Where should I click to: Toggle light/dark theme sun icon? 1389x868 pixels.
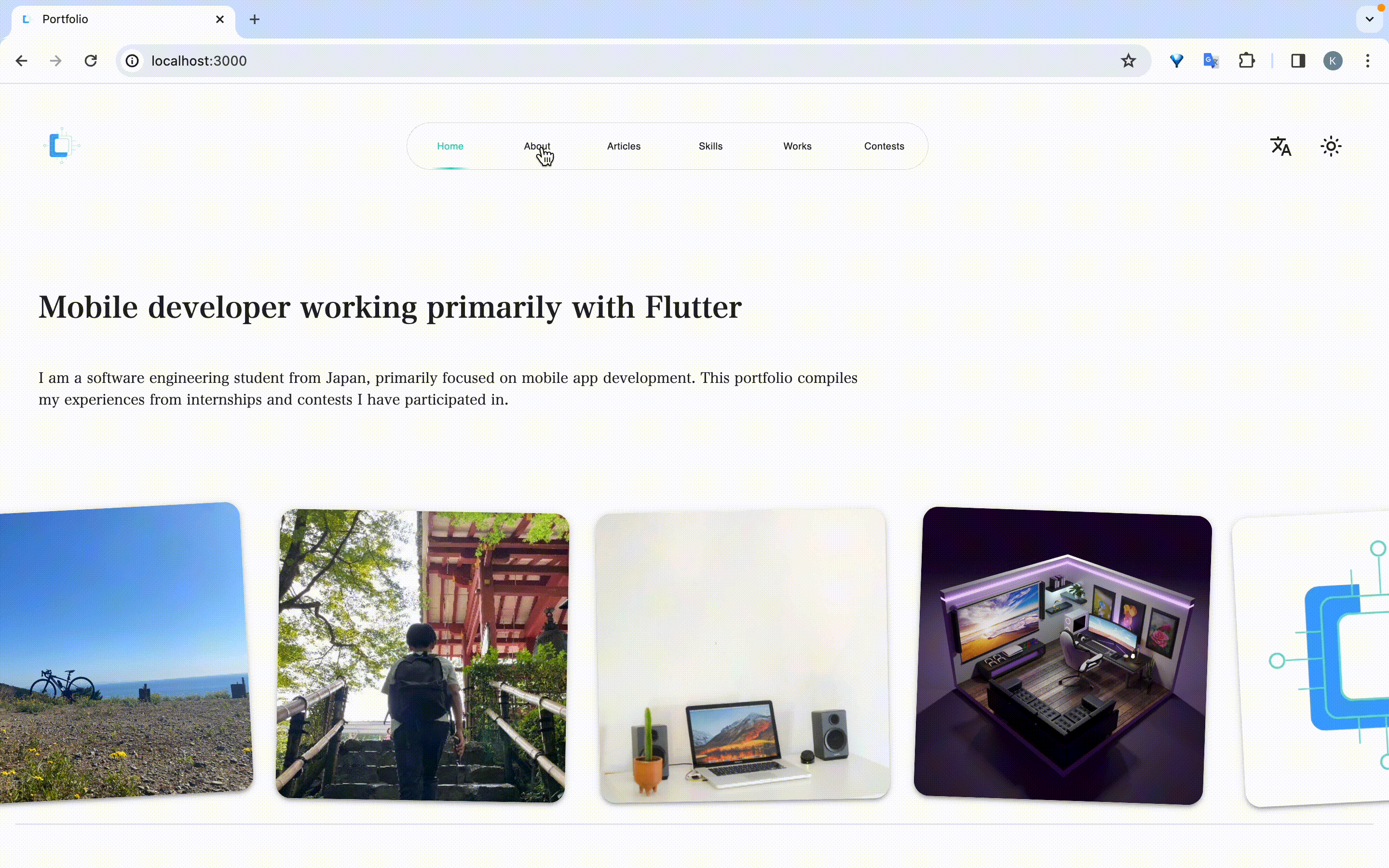(x=1331, y=147)
